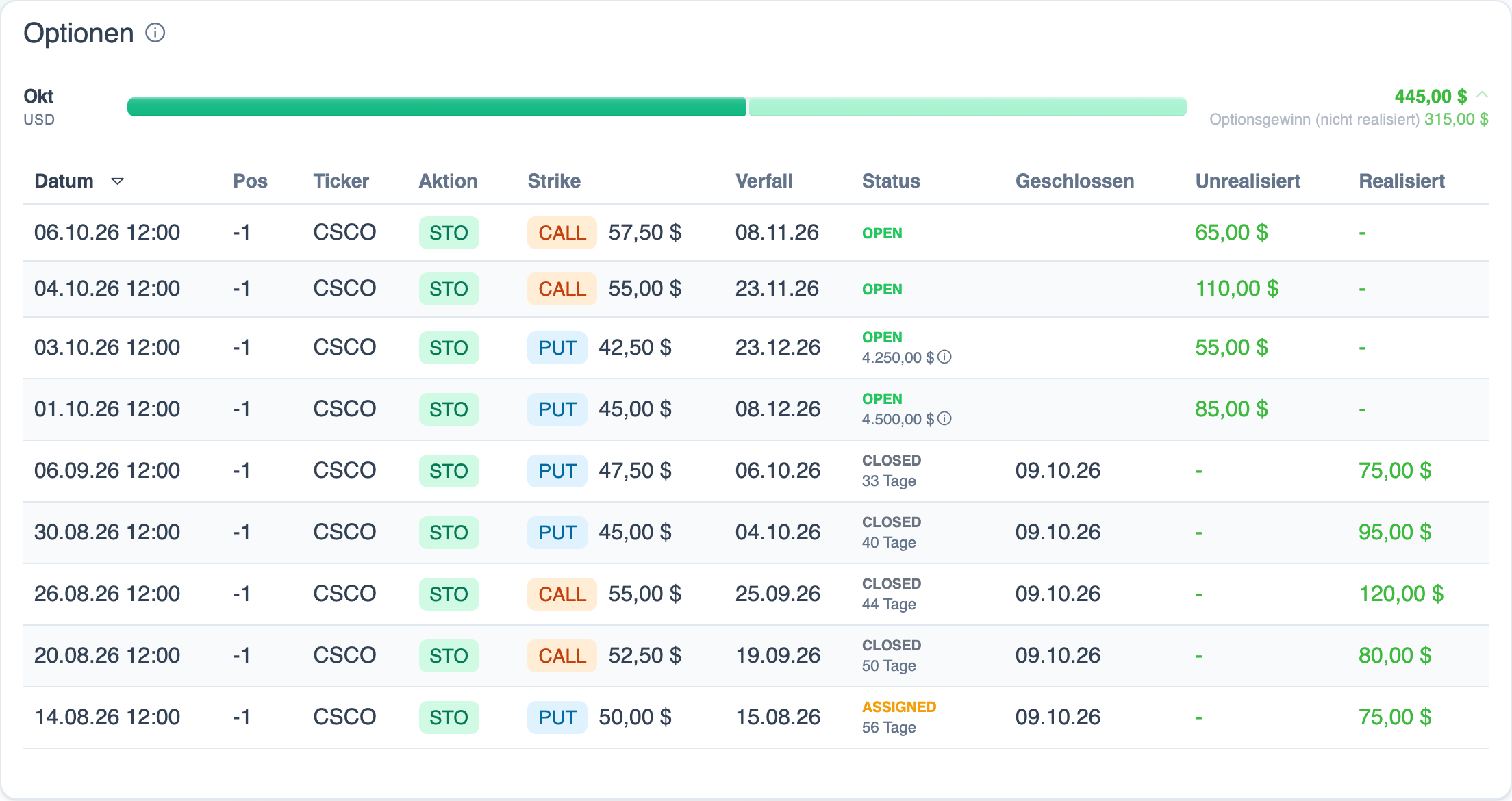Viewport: 1512px width, 801px height.
Task: Select the row dated 06.09.26 12:00
Action: 756,471
